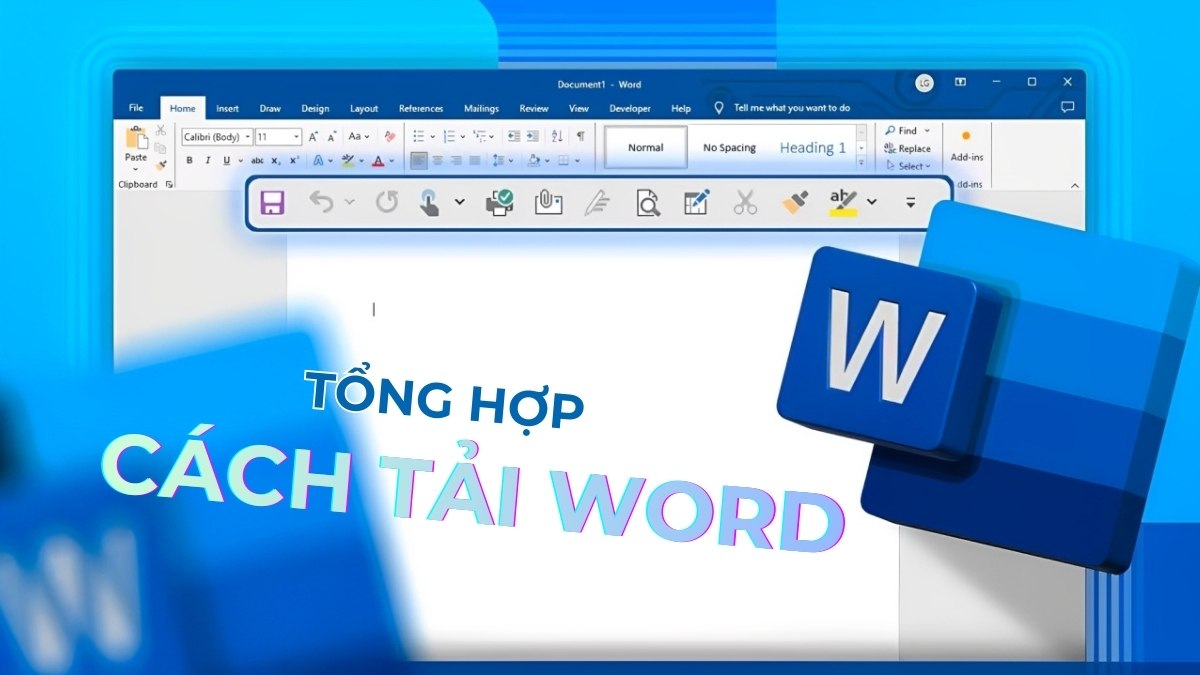Click the Add-ins button
1200x675 pixels.
pyautogui.click(x=966, y=152)
